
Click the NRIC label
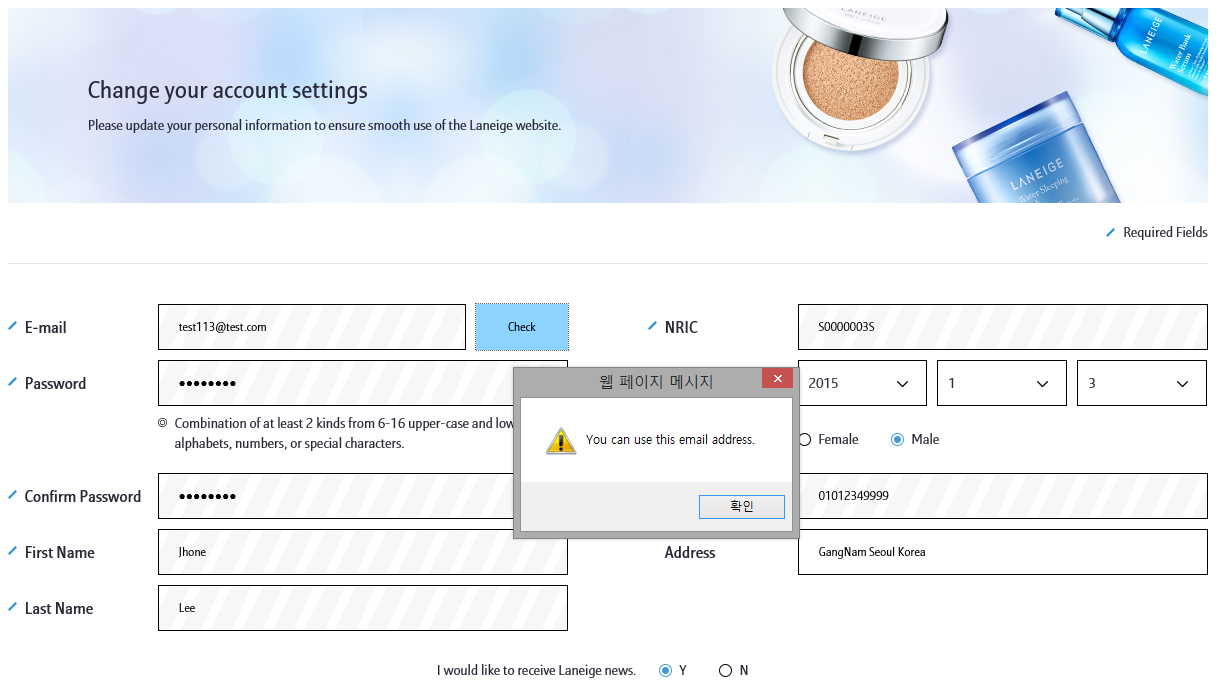681,327
